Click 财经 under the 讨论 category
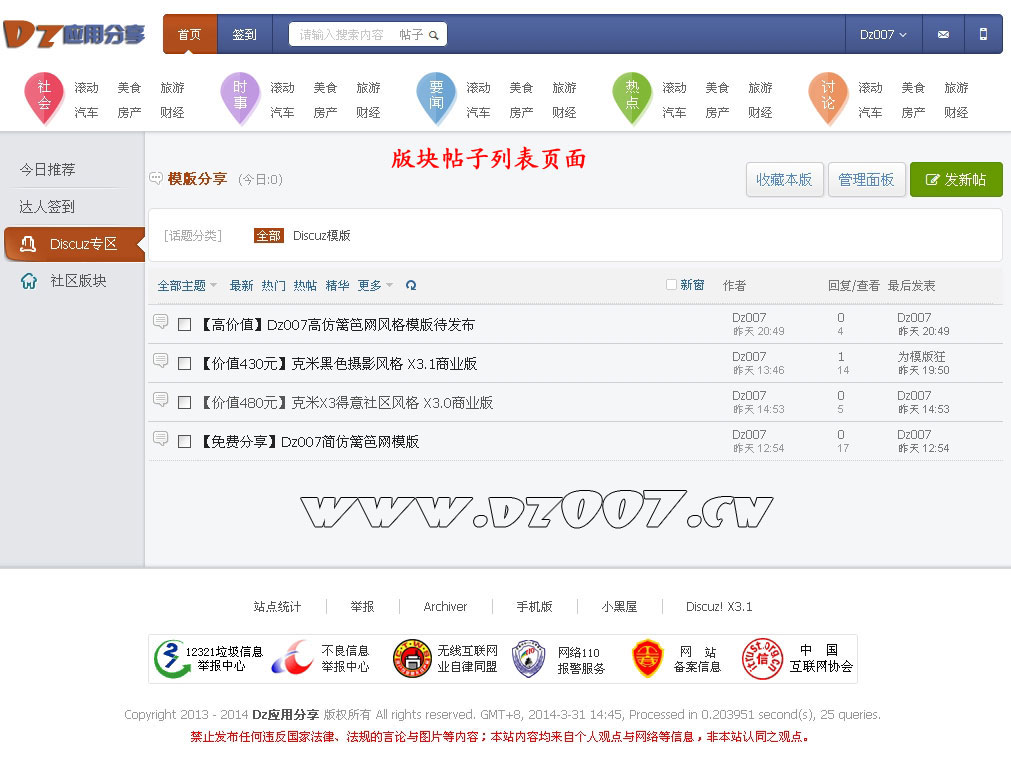 click(956, 112)
